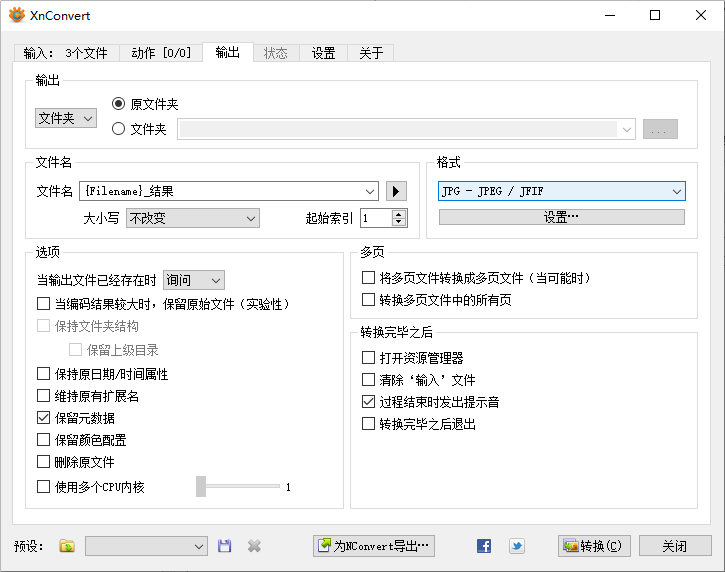Click the browse folder '...' button
The image size is (725, 572).
(x=660, y=129)
